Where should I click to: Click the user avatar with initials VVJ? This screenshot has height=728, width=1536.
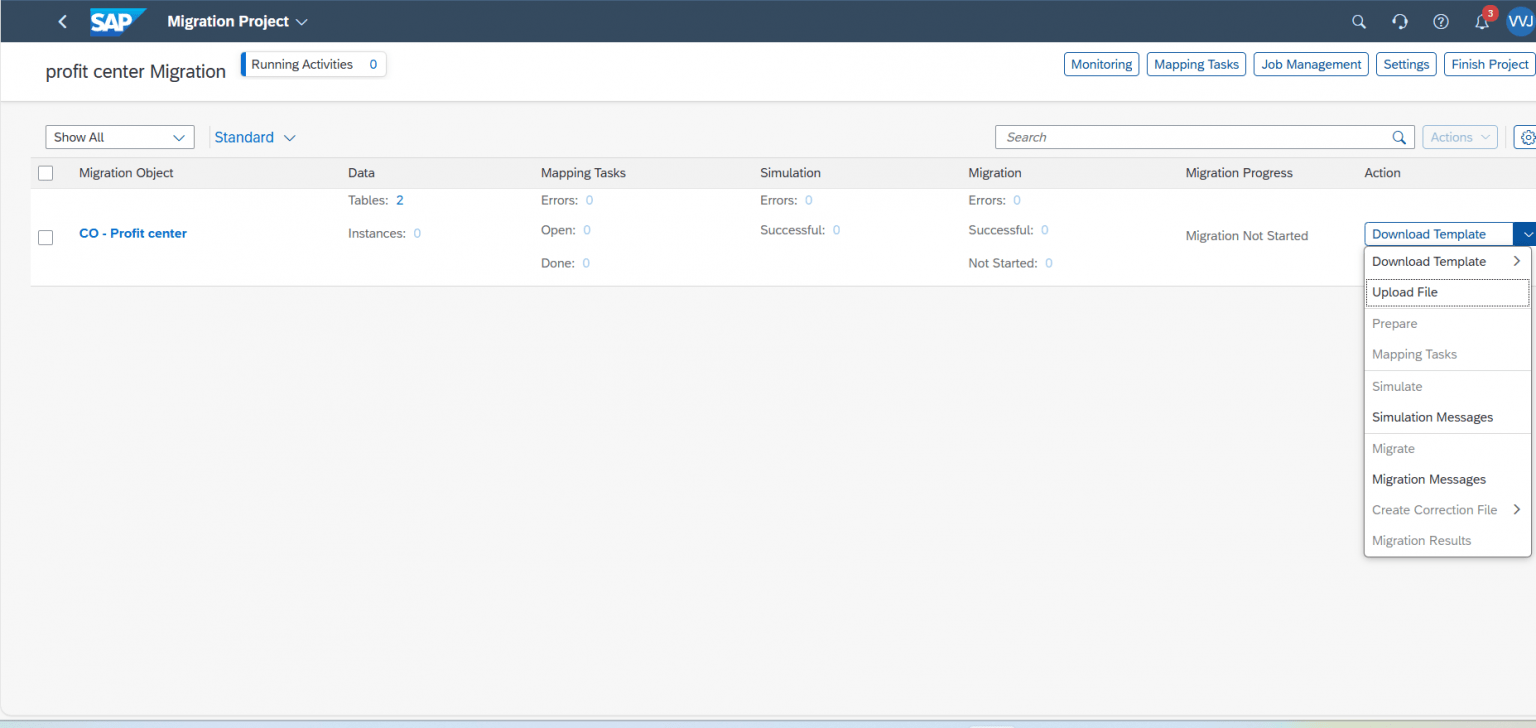(x=1520, y=21)
